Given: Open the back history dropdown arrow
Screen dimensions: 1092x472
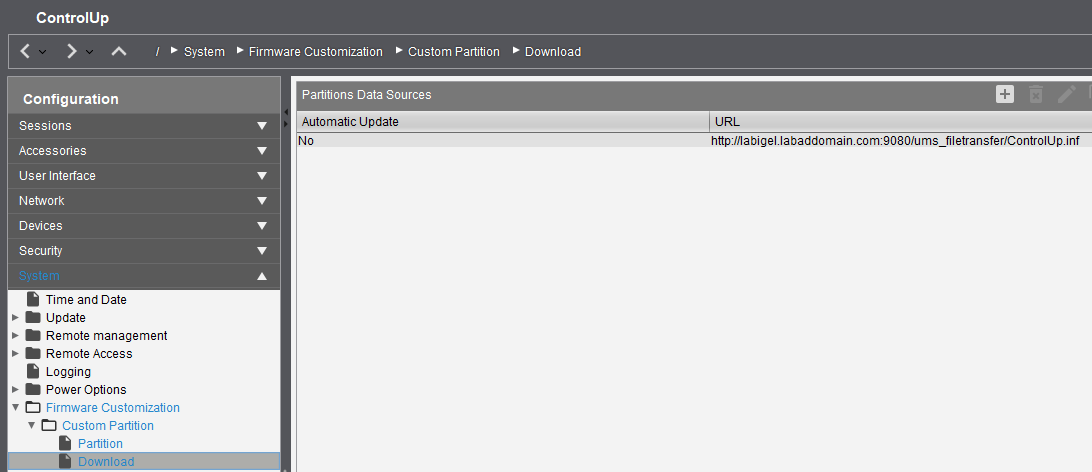Looking at the screenshot, I should pyautogui.click(x=42, y=52).
